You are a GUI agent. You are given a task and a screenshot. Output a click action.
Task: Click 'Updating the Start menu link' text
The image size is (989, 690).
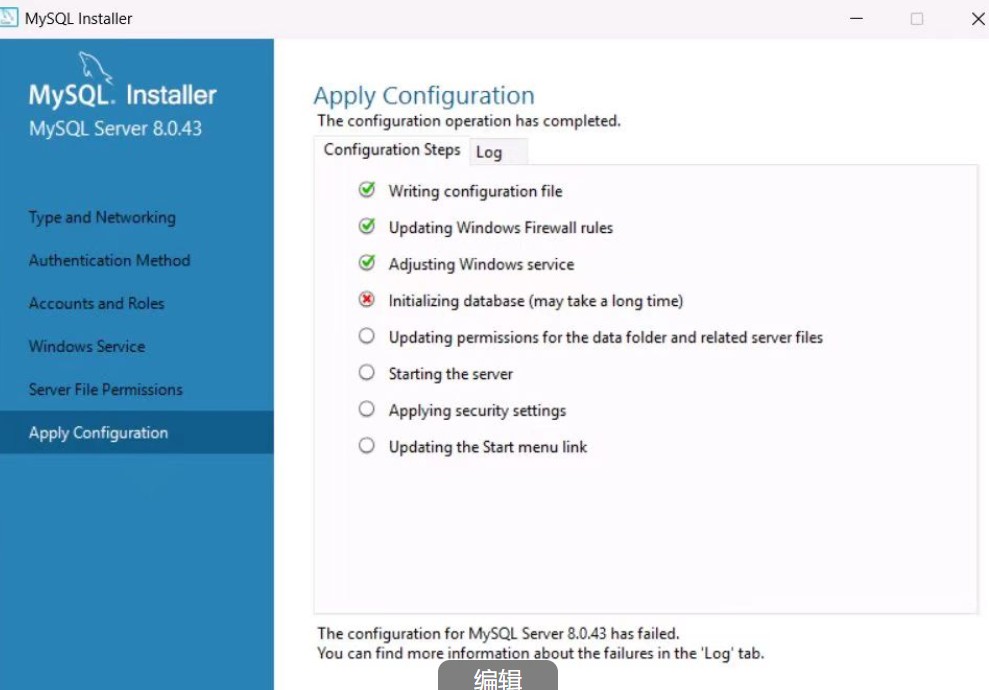[488, 447]
